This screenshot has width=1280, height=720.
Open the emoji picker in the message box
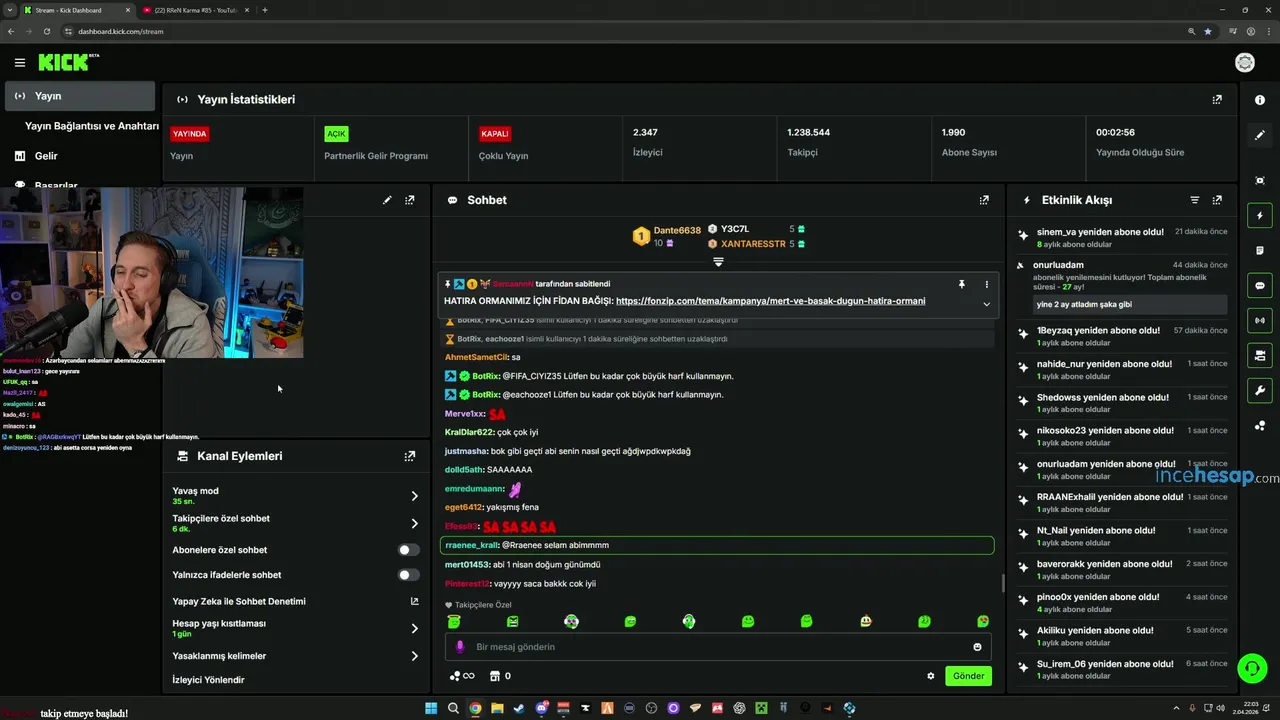coord(978,647)
